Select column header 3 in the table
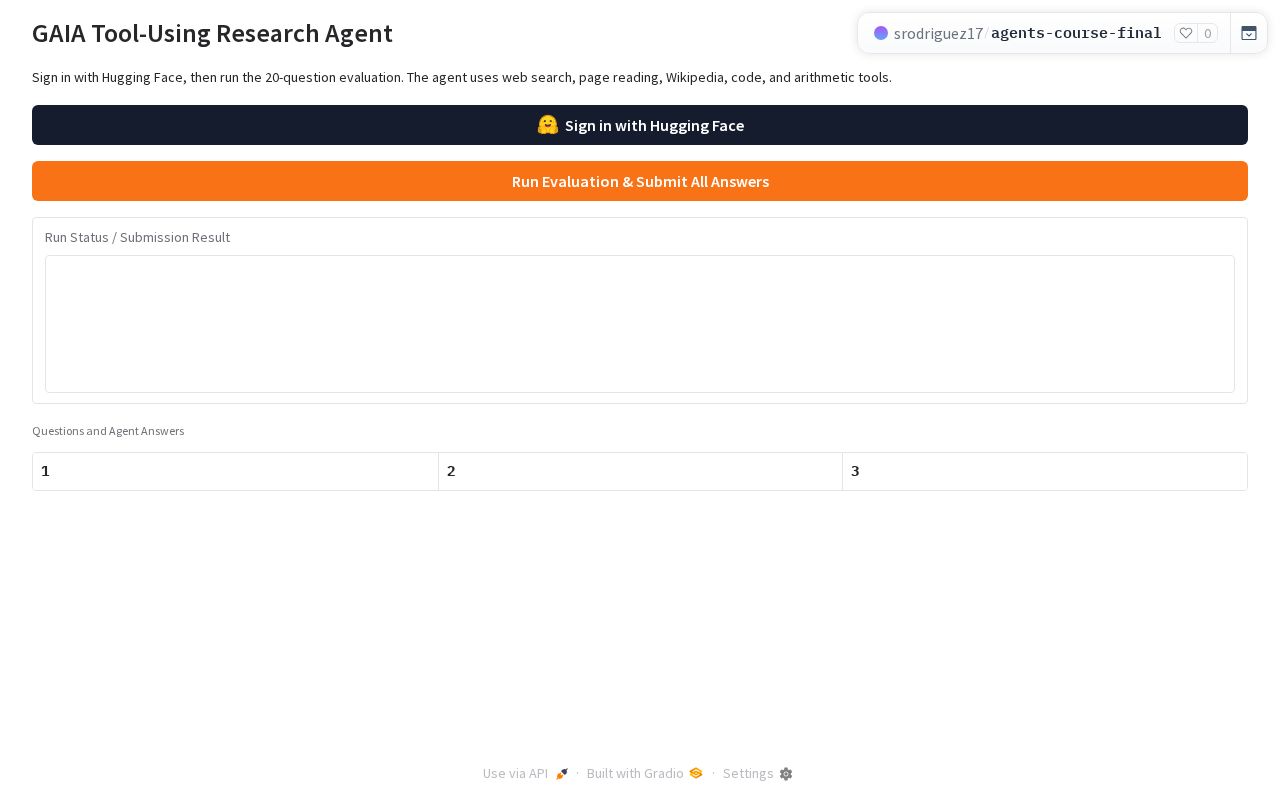This screenshot has height=800, width=1280. coord(1045,471)
